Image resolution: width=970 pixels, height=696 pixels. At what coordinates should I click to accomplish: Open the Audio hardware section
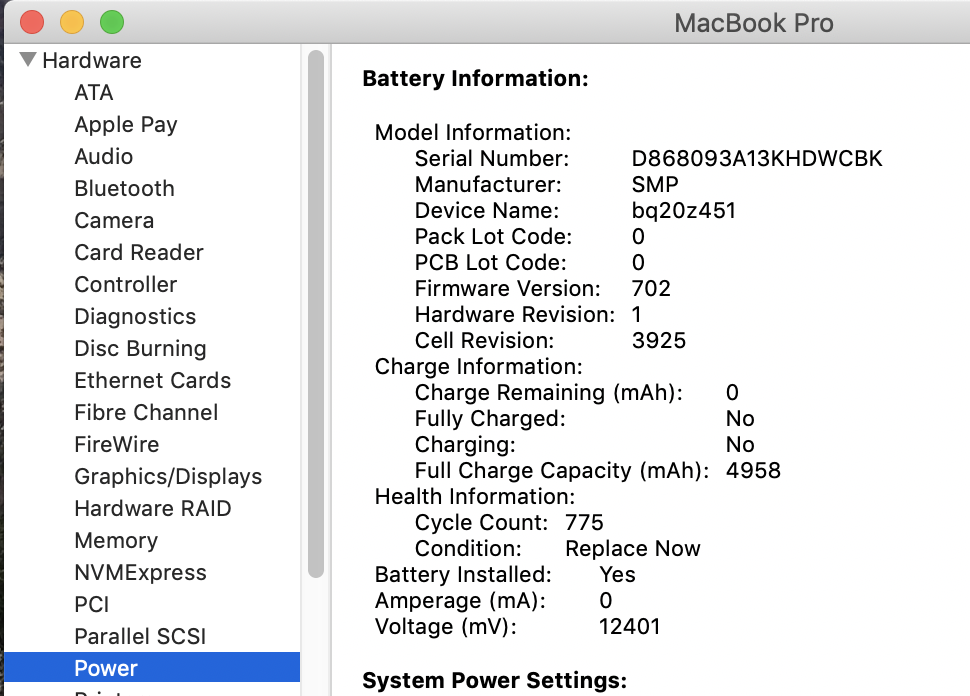[x=103, y=157]
